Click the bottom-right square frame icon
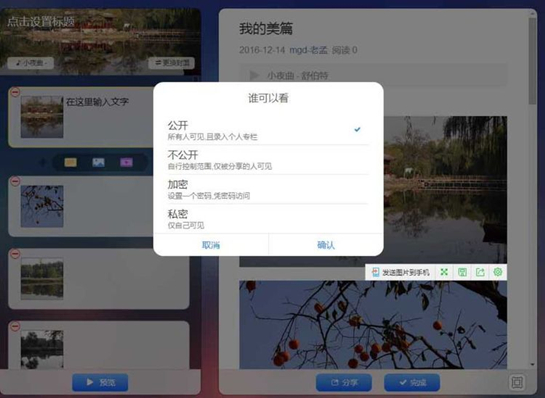545x398 pixels. click(517, 382)
